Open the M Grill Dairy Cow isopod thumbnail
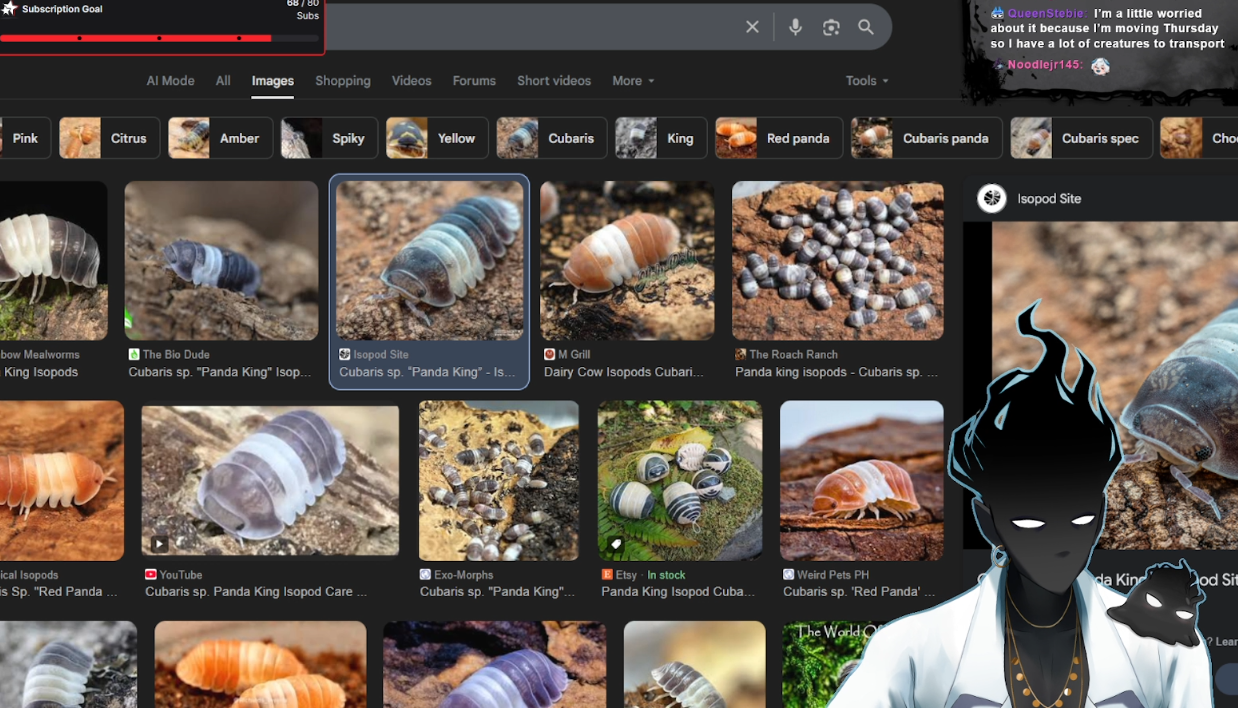Screen dimensions: 1238x708 coord(627,260)
